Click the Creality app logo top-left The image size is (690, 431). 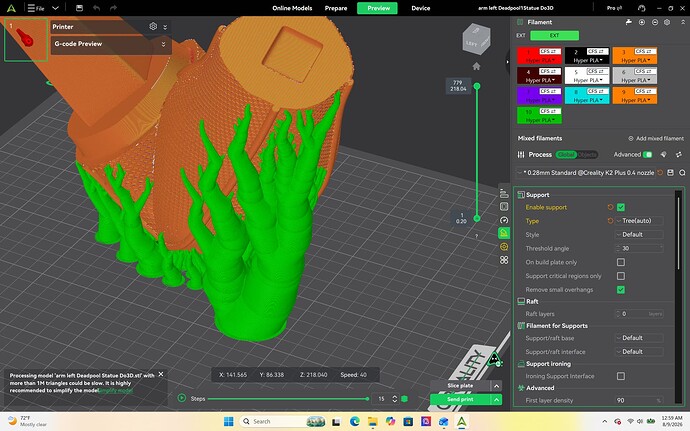11,8
